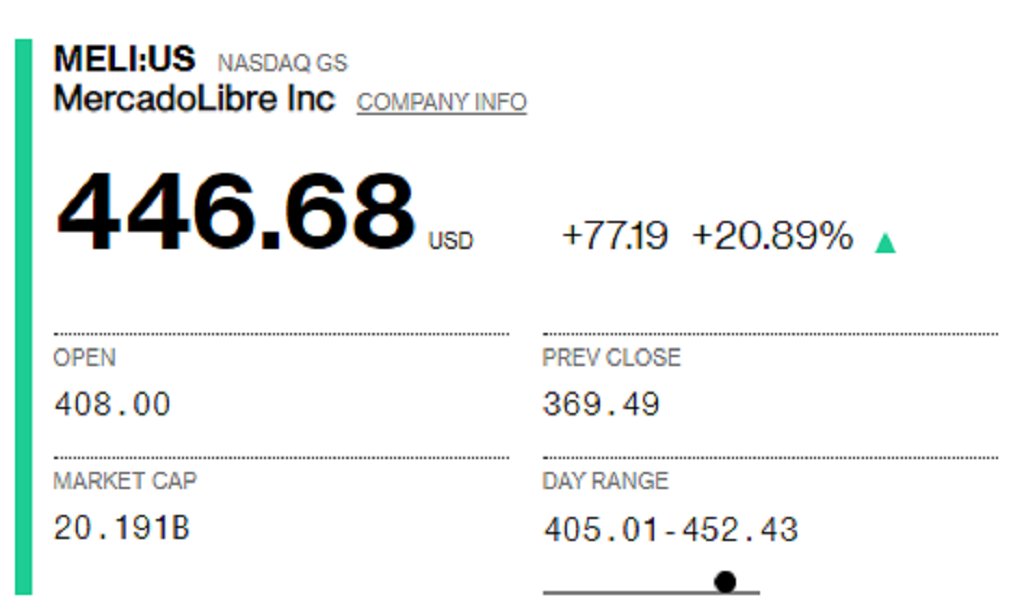Screen dimensions: 1024x608
Task: Click the PREV CLOSE label
Action: point(611,358)
